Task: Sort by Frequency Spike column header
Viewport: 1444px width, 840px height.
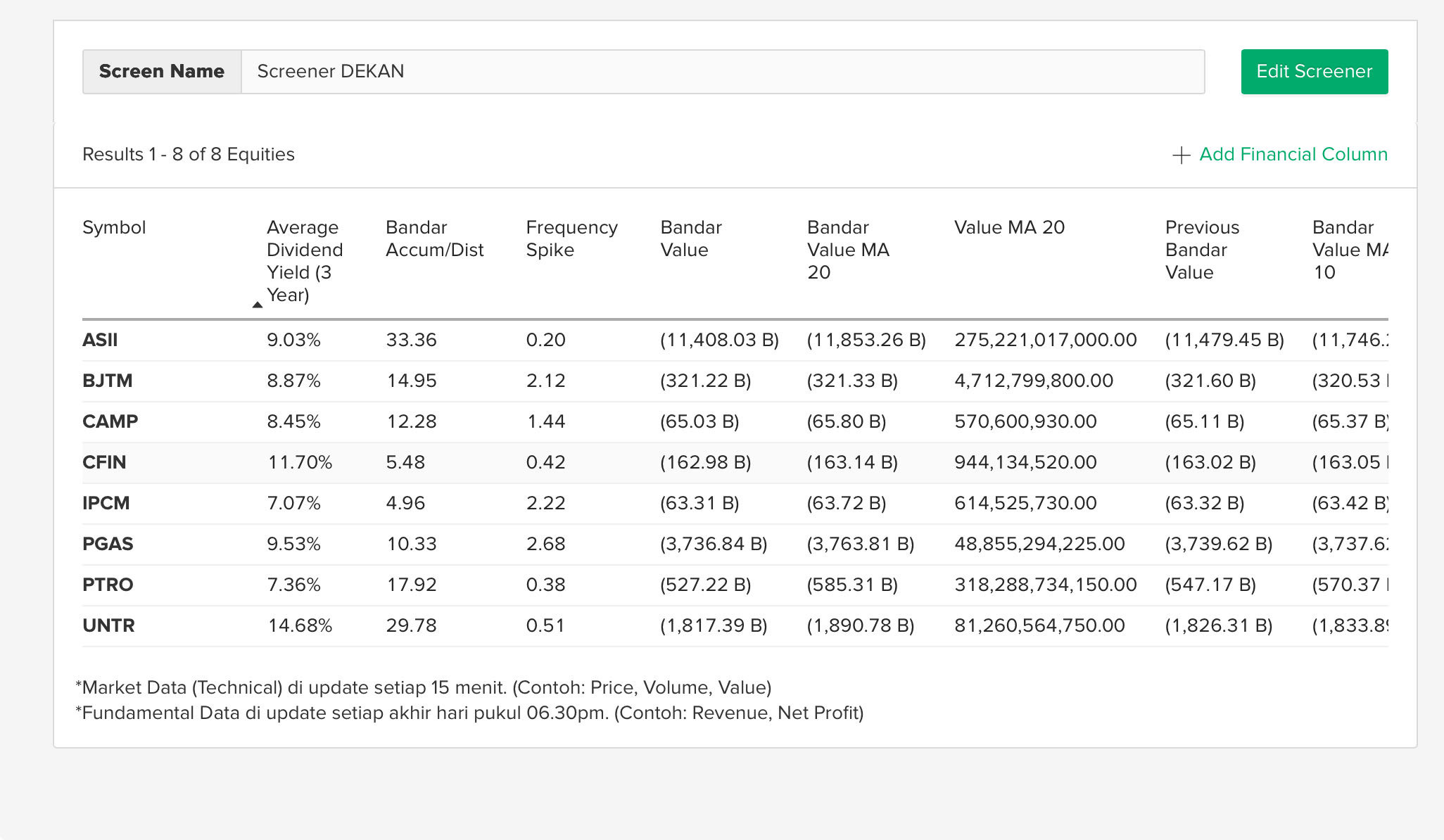Action: 571,238
